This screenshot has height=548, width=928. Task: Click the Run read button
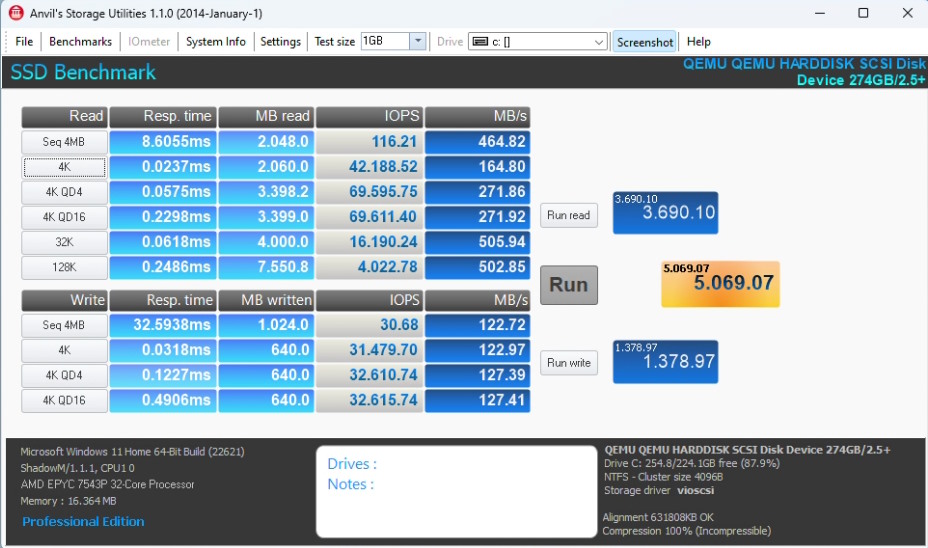pyautogui.click(x=569, y=215)
